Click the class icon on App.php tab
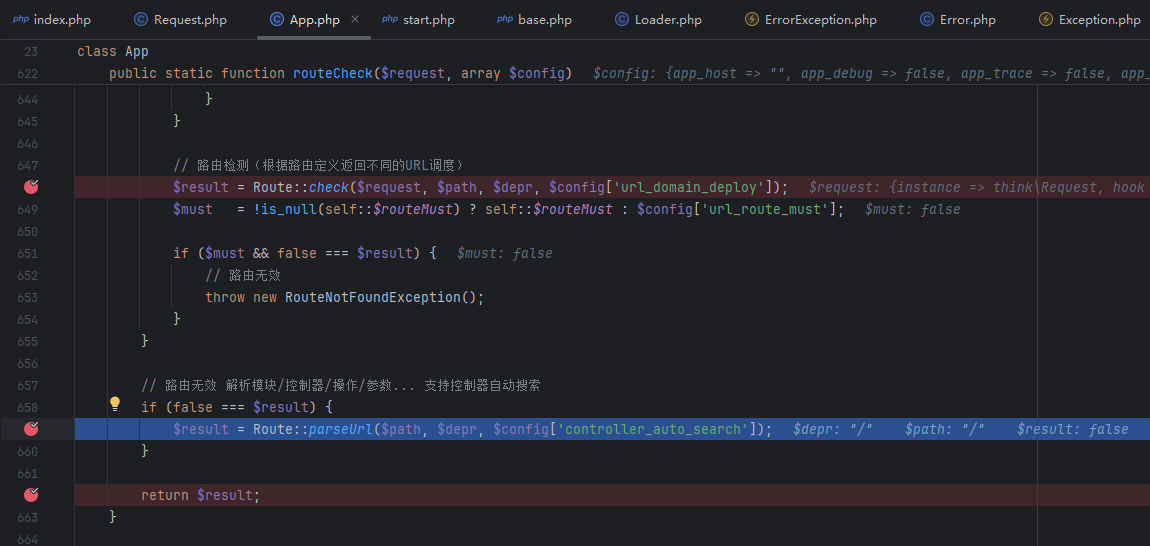 point(276,20)
